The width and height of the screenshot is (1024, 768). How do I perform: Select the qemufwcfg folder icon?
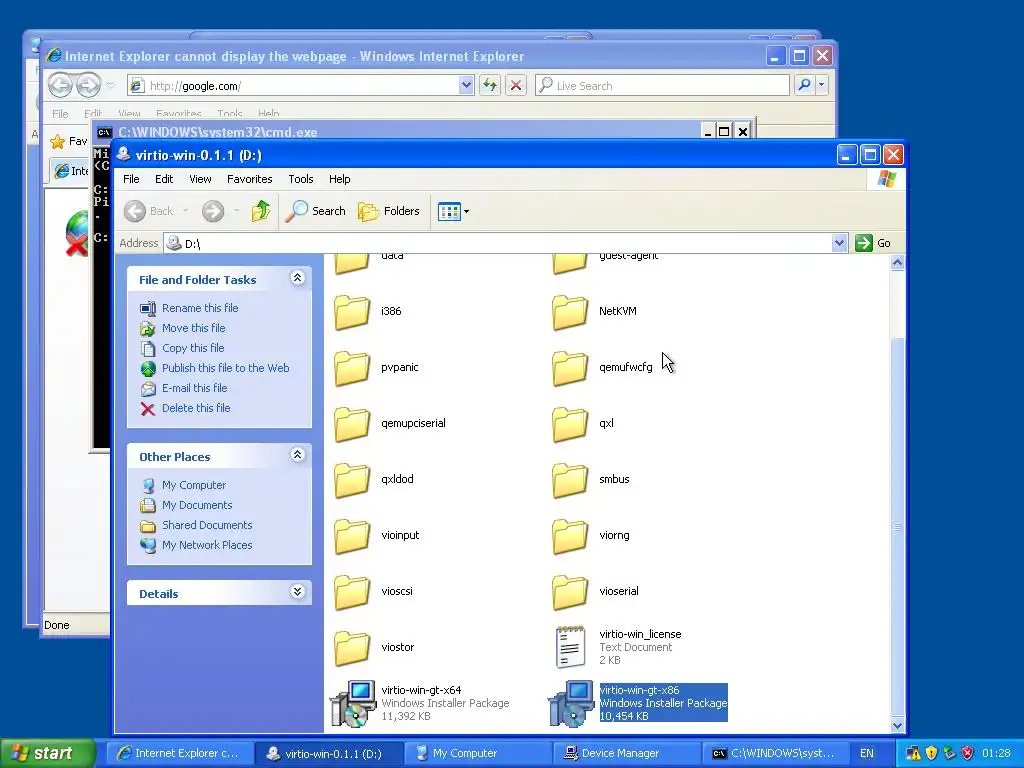[570, 368]
